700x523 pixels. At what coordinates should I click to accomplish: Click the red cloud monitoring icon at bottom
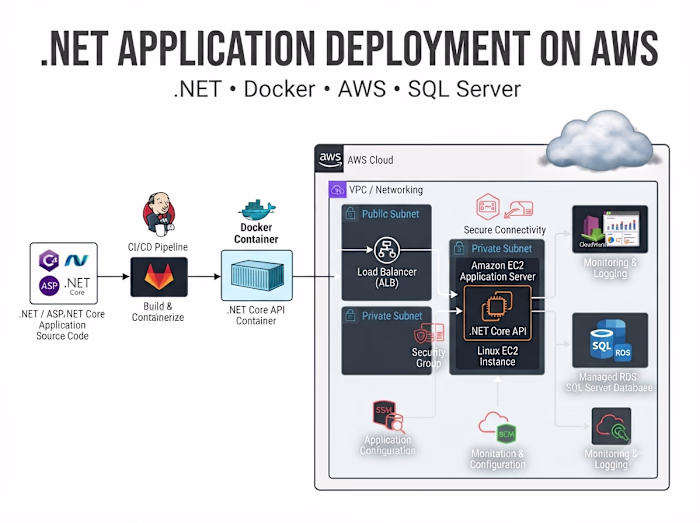(611, 426)
